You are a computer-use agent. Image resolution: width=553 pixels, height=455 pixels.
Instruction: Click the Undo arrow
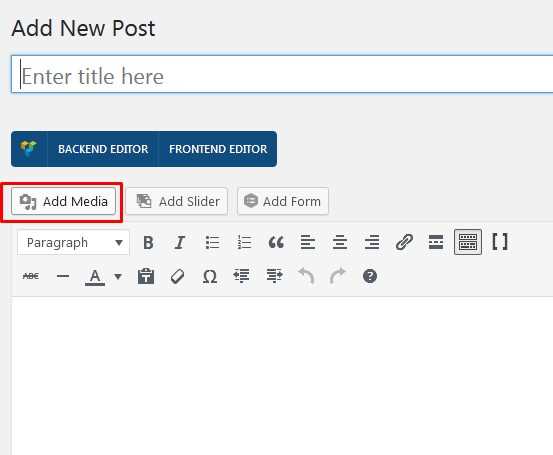tap(306, 276)
